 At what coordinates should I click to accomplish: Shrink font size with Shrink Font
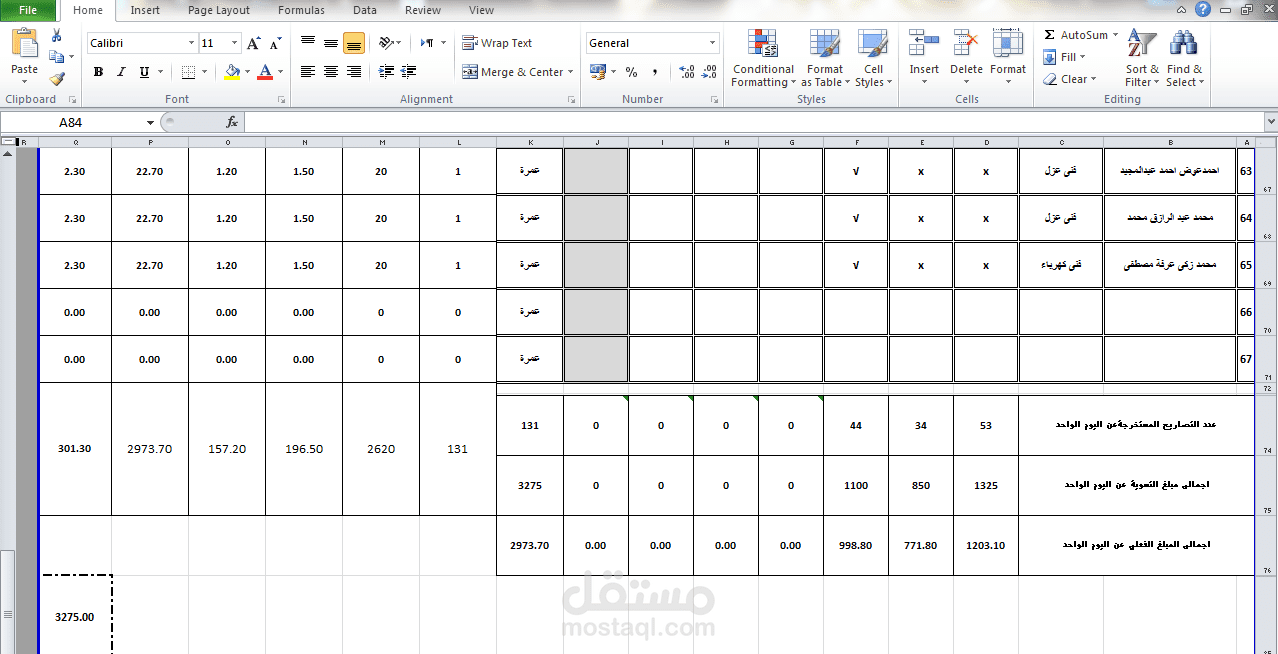(275, 43)
